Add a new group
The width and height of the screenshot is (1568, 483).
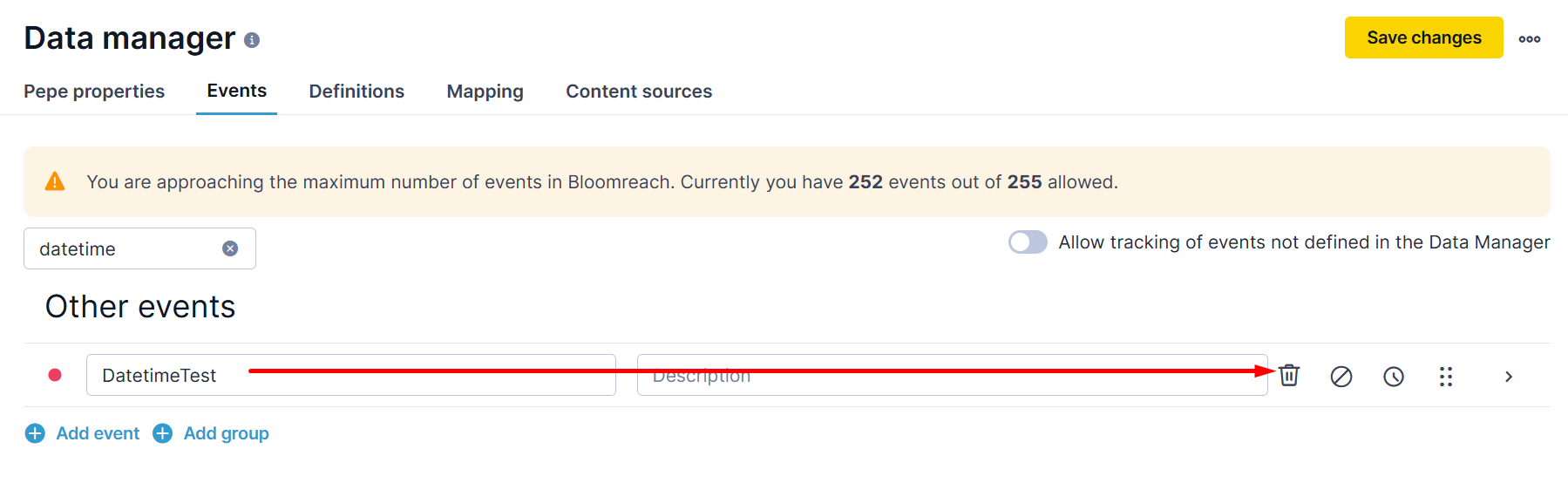click(x=211, y=433)
